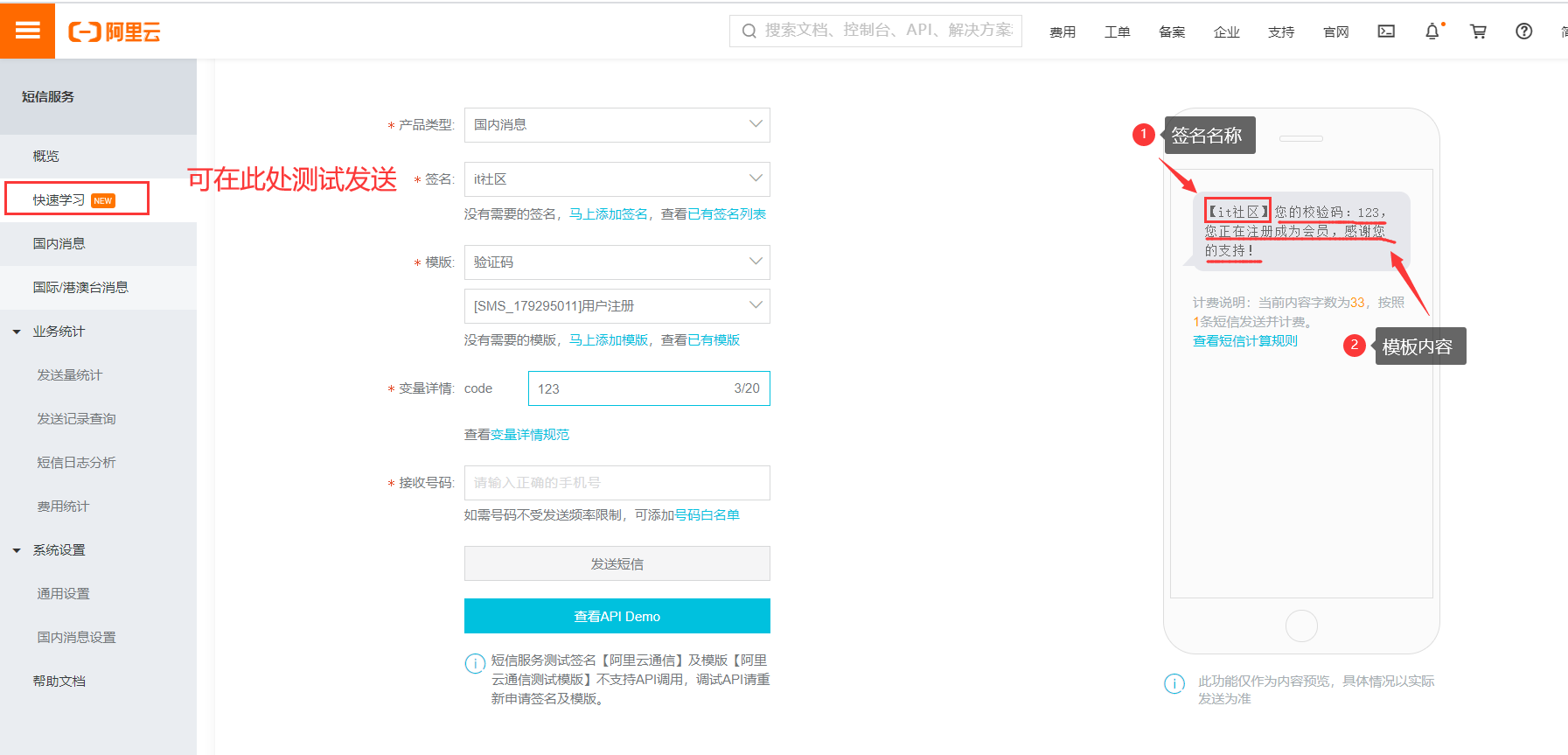Click the 已有签名列表 link
This screenshot has width=1568, height=755.
727,214
